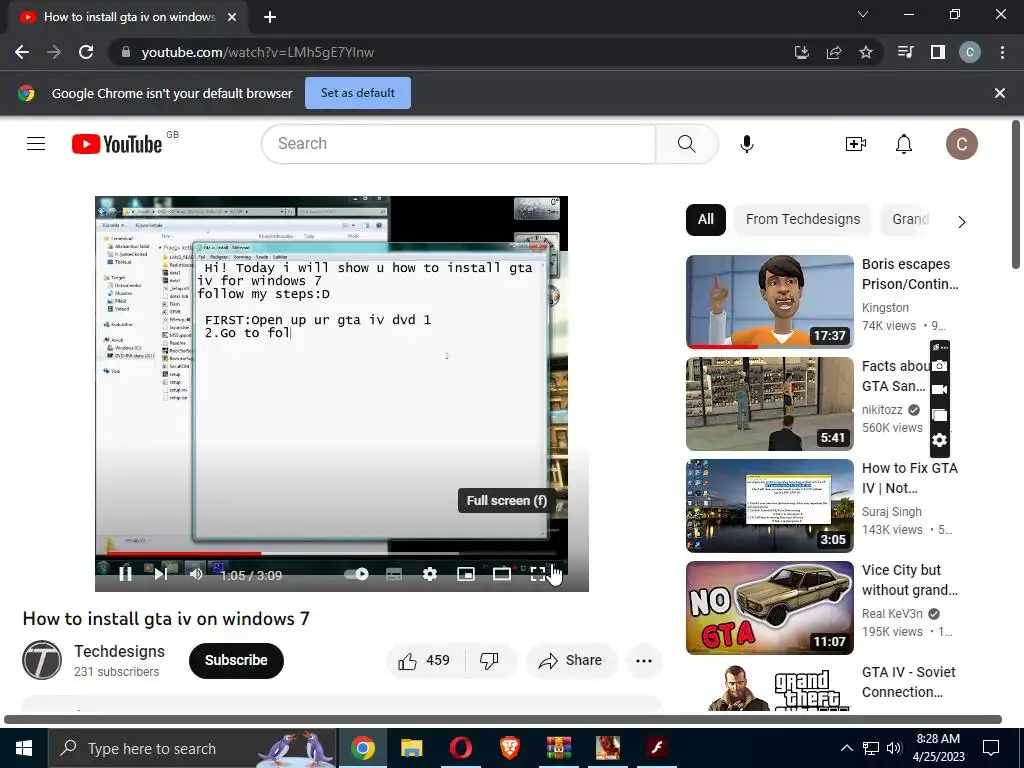Visit nikitozz channel name
Image resolution: width=1024 pixels, height=768 pixels.
(882, 409)
